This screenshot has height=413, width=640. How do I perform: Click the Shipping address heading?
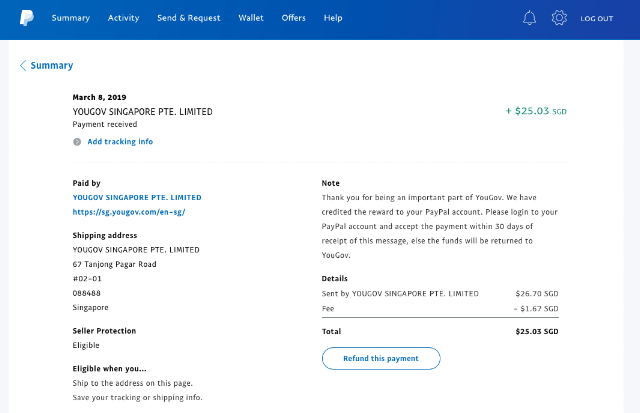[105, 235]
